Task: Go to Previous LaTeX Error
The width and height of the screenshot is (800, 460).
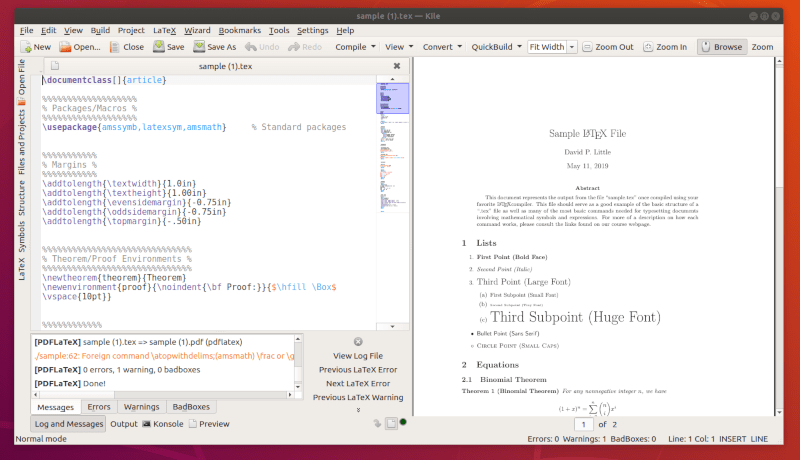Action: click(358, 370)
